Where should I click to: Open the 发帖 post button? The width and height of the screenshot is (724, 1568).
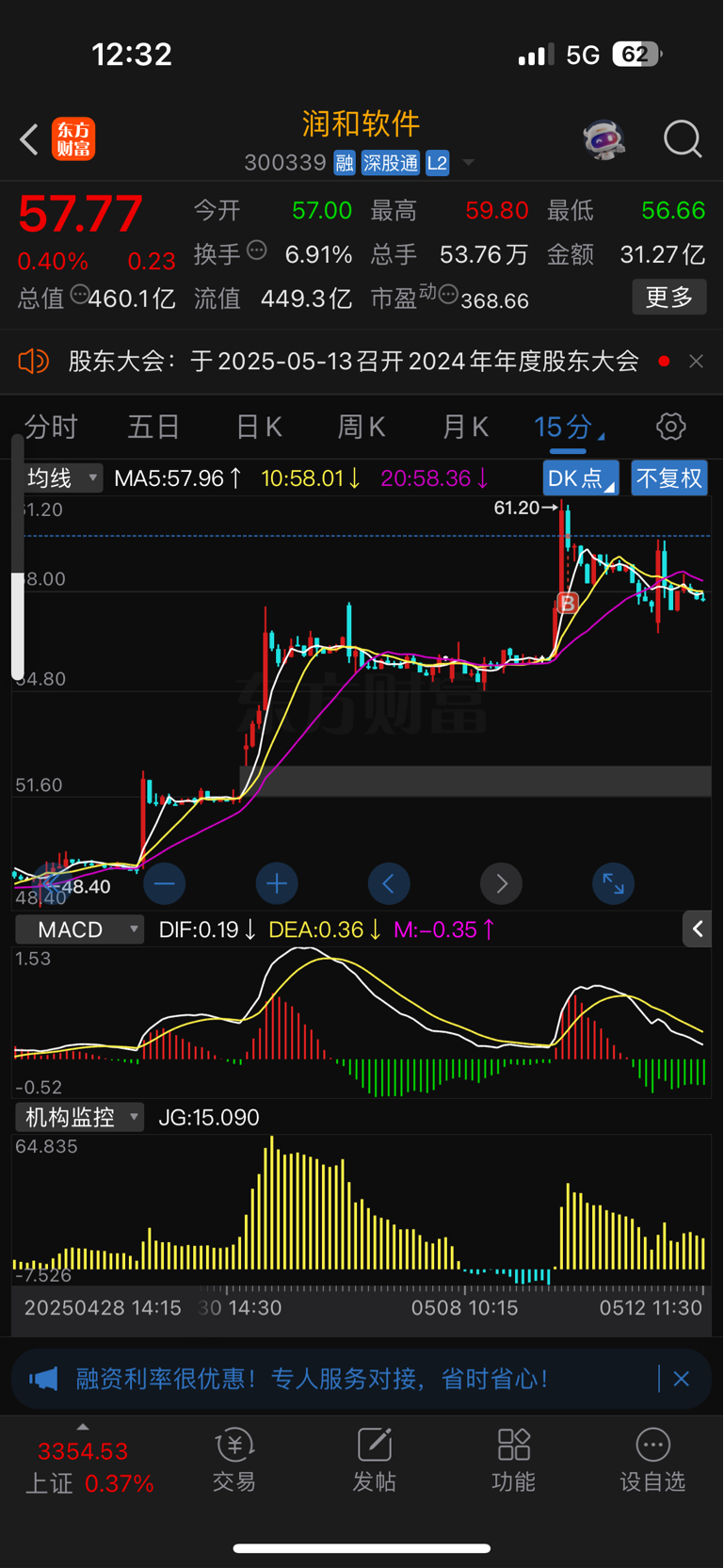[x=374, y=1461]
